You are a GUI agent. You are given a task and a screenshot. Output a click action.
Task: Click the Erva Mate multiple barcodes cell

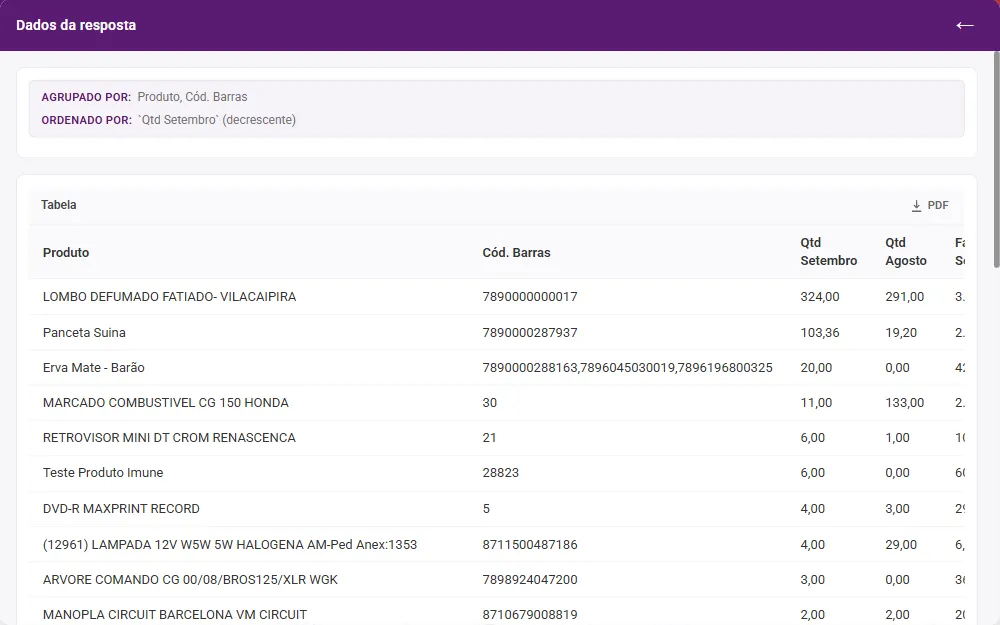pyautogui.click(x=628, y=367)
